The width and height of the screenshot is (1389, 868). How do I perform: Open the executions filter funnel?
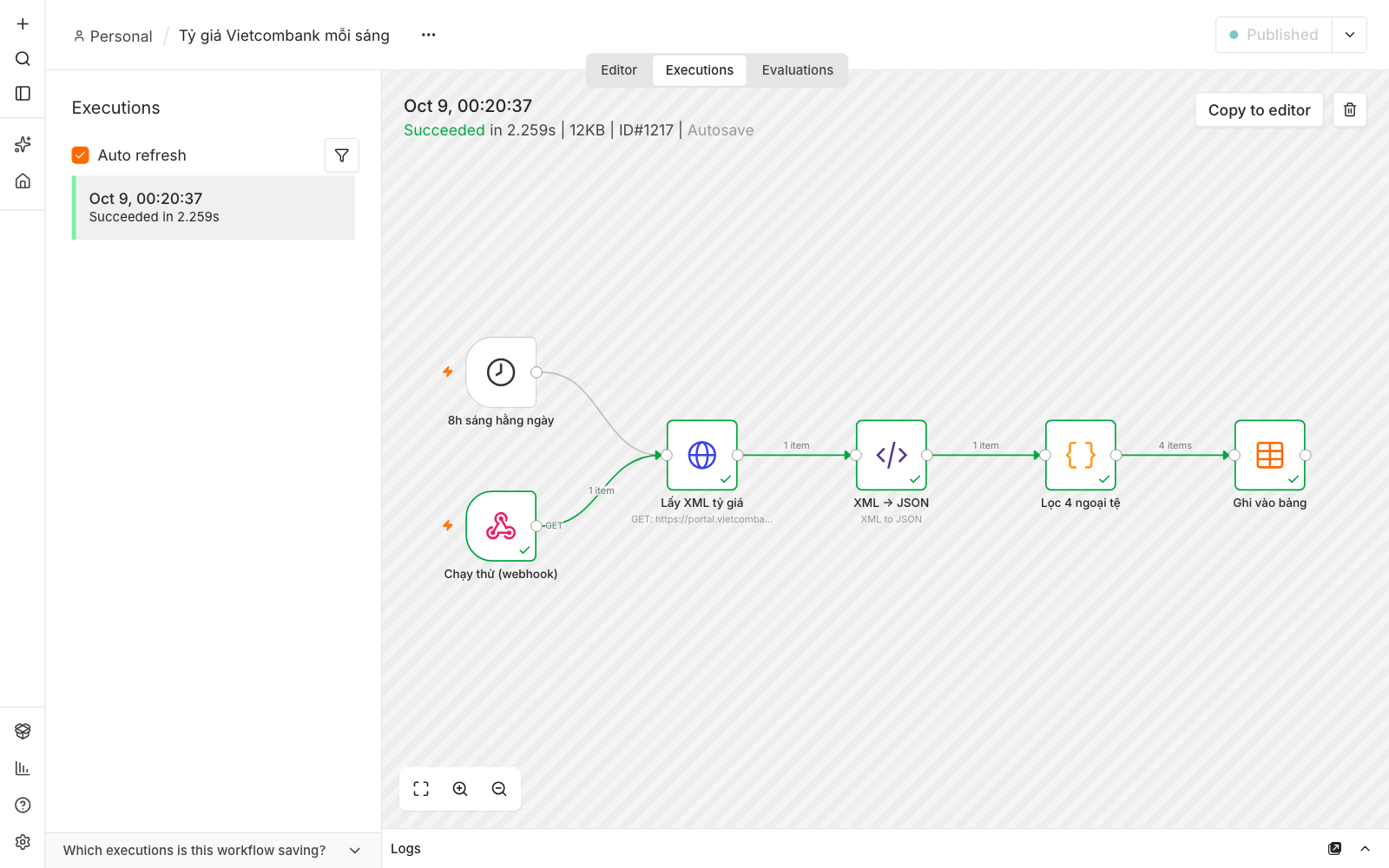point(341,155)
